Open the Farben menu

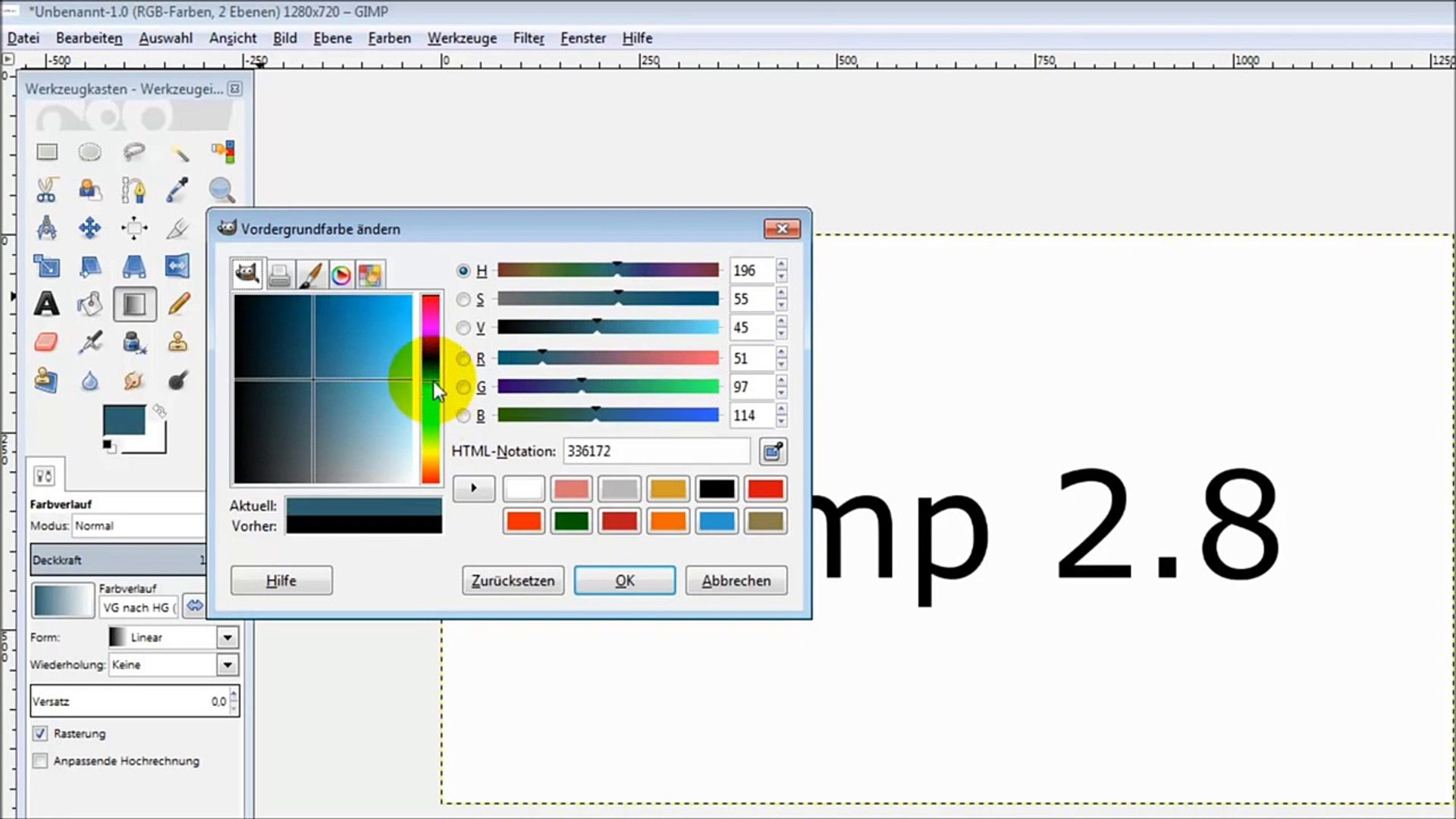(390, 38)
